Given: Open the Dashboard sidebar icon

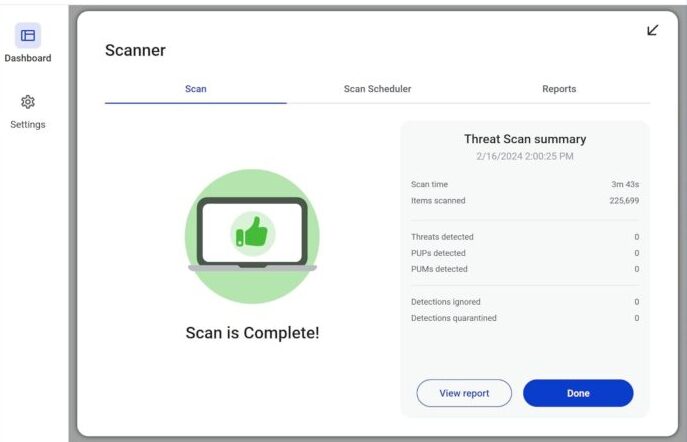Looking at the screenshot, I should coord(28,35).
